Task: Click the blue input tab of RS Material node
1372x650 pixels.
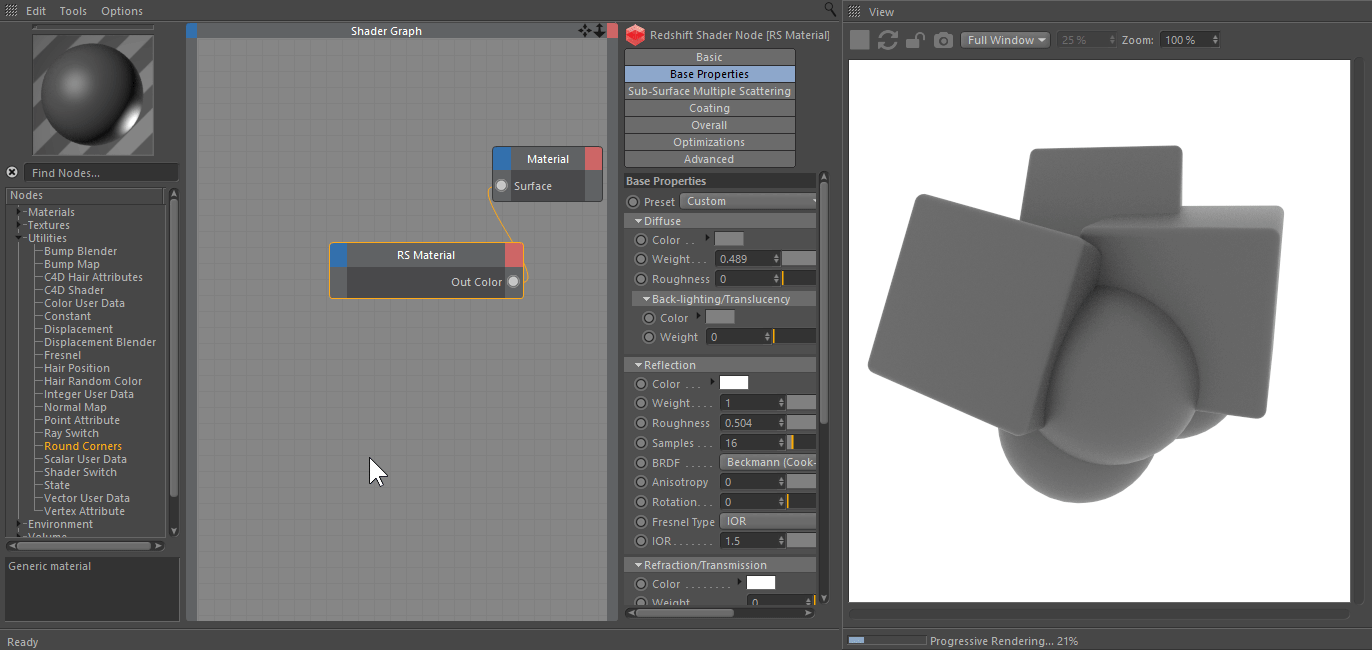Action: [x=339, y=255]
